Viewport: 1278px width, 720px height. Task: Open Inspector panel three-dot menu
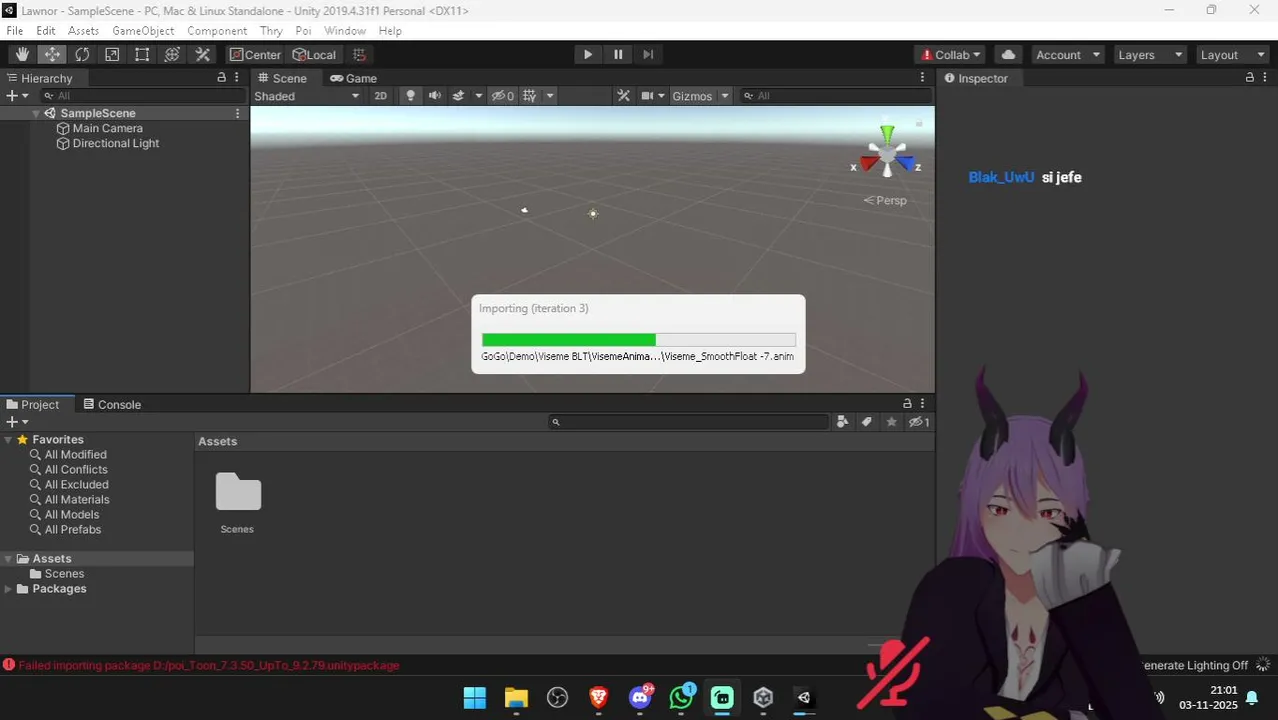[x=1265, y=78]
